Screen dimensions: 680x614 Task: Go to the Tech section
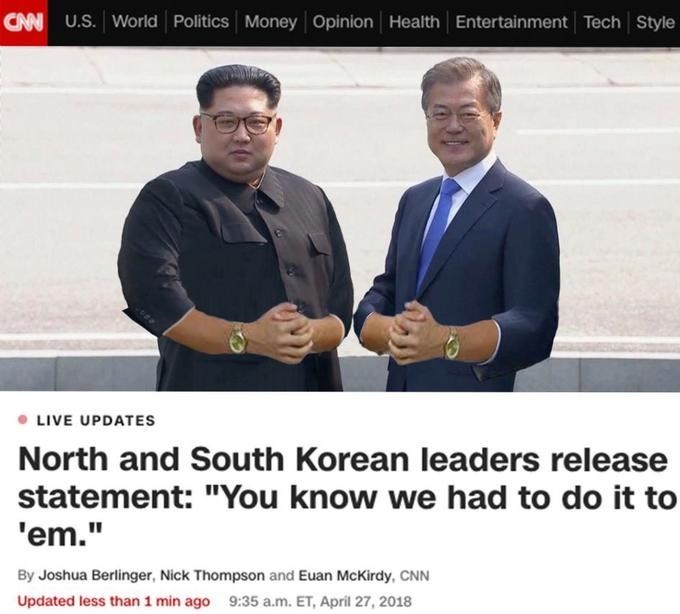pos(602,22)
